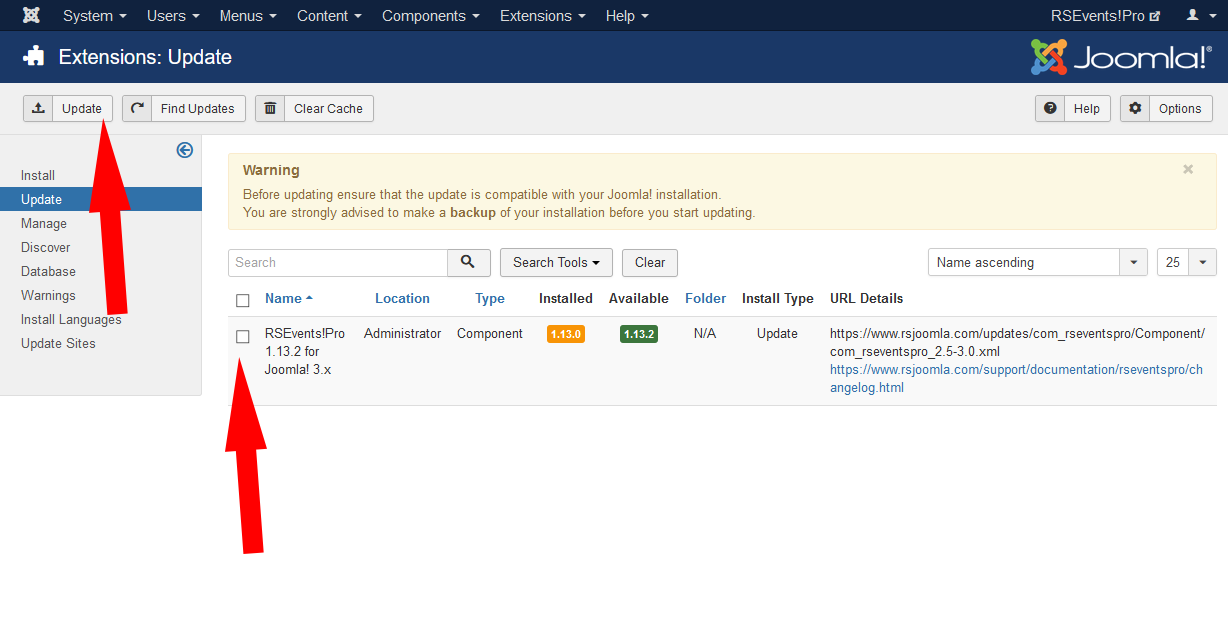Click the available version 1.13.2 badge
1228x634 pixels.
coord(638,334)
